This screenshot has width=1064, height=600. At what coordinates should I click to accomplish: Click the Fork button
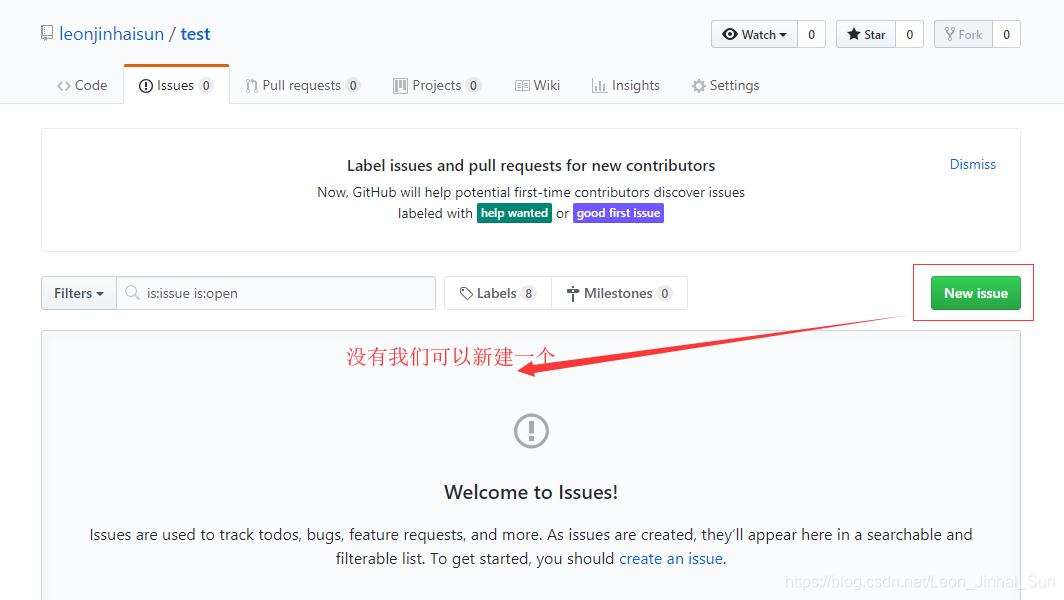[x=964, y=35]
